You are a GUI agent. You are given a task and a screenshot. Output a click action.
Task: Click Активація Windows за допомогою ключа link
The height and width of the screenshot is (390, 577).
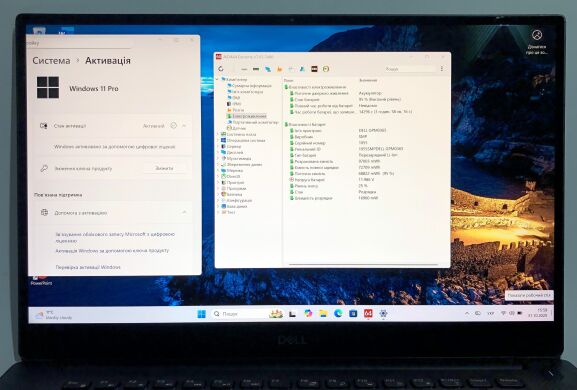pyautogui.click(x=112, y=251)
